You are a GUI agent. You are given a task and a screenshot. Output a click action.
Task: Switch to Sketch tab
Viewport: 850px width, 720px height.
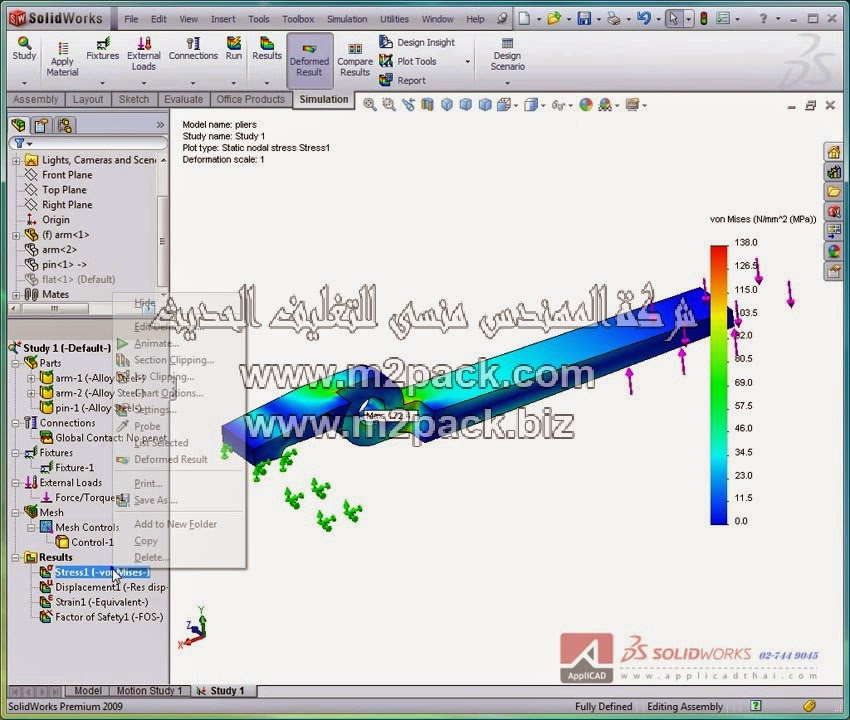click(134, 99)
